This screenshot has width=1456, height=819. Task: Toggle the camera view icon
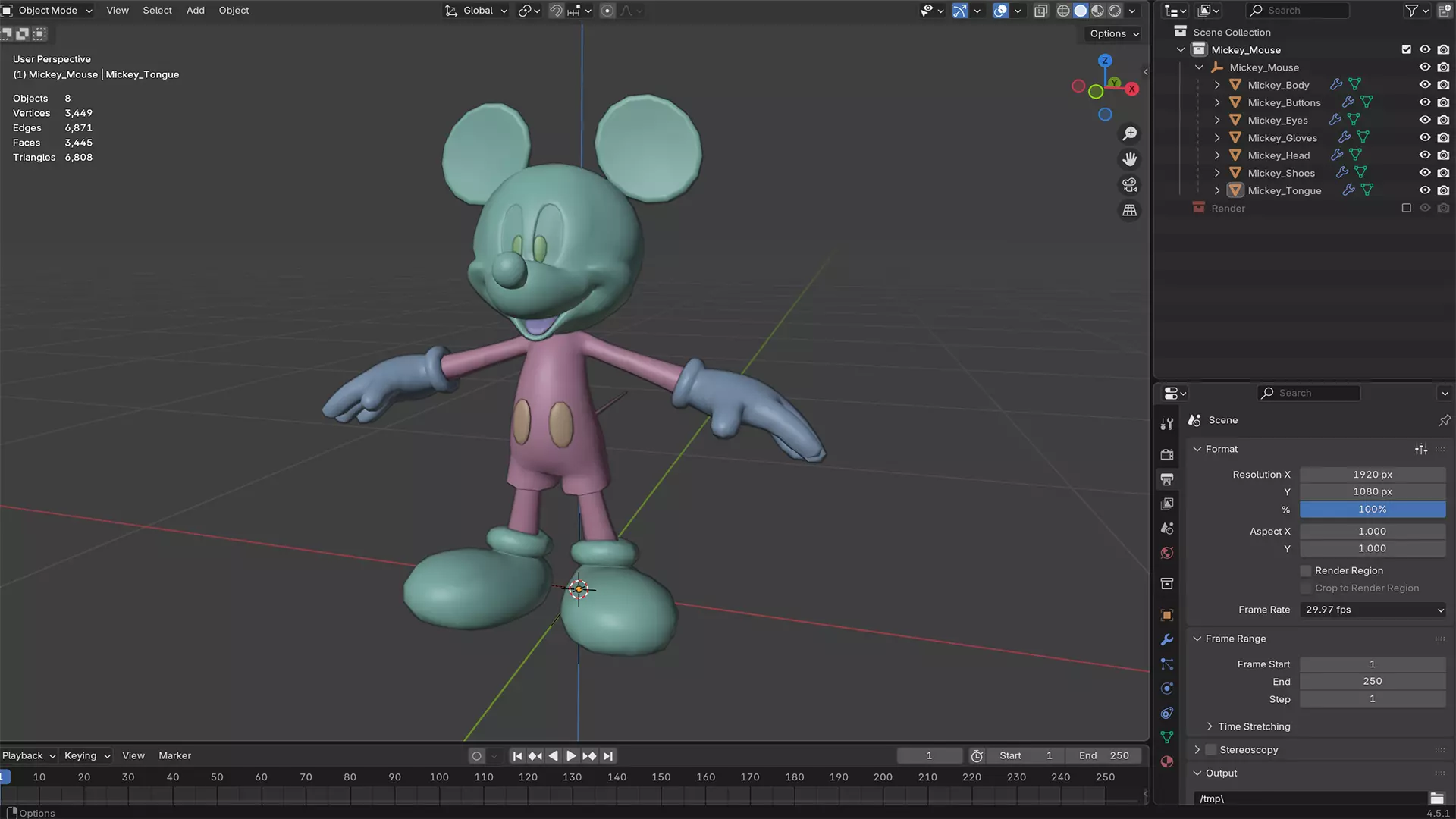pos(1130,185)
